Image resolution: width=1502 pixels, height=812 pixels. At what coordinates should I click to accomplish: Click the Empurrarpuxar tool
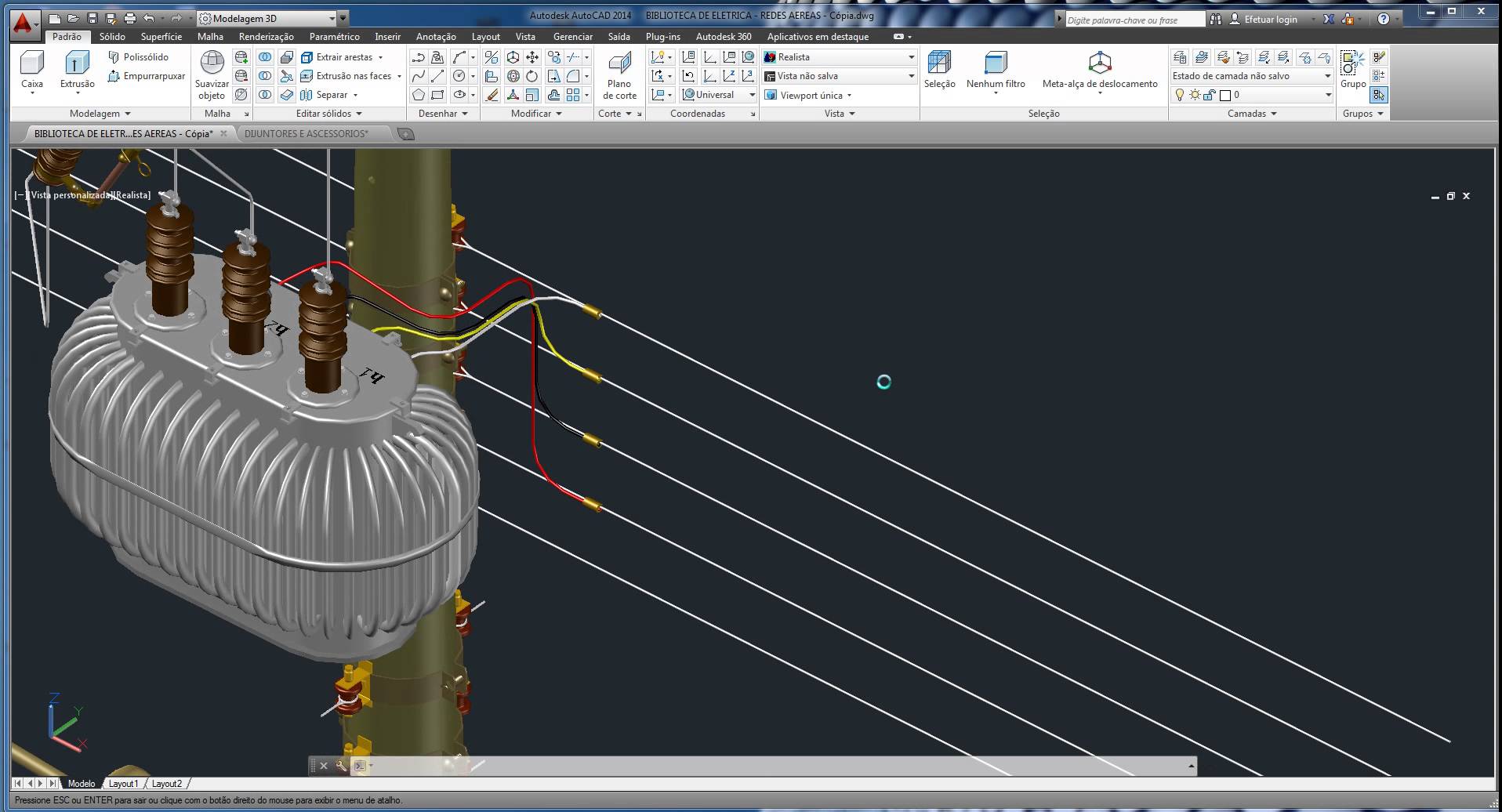pyautogui.click(x=147, y=76)
